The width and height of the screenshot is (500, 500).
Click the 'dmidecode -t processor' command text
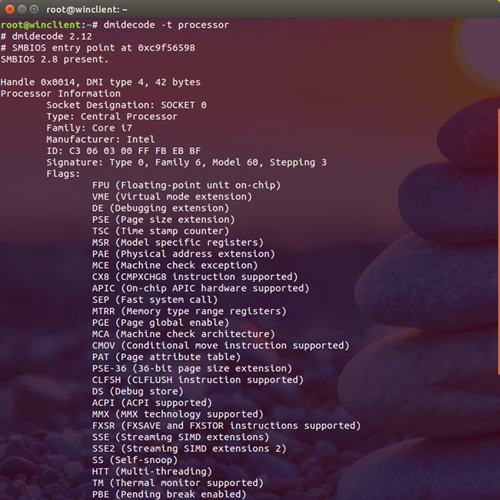point(166,25)
